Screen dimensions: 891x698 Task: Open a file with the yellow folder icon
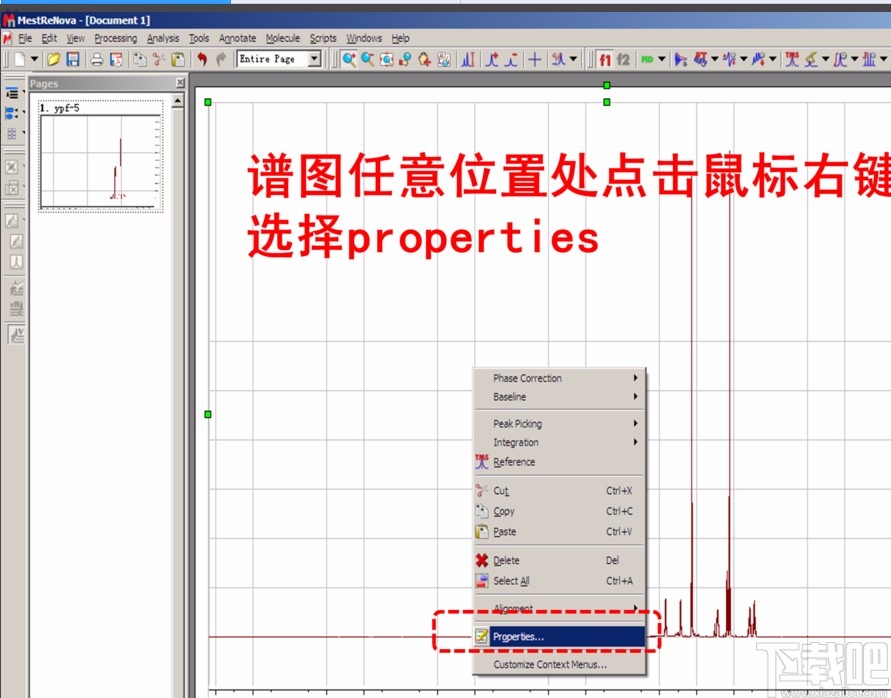tap(53, 59)
